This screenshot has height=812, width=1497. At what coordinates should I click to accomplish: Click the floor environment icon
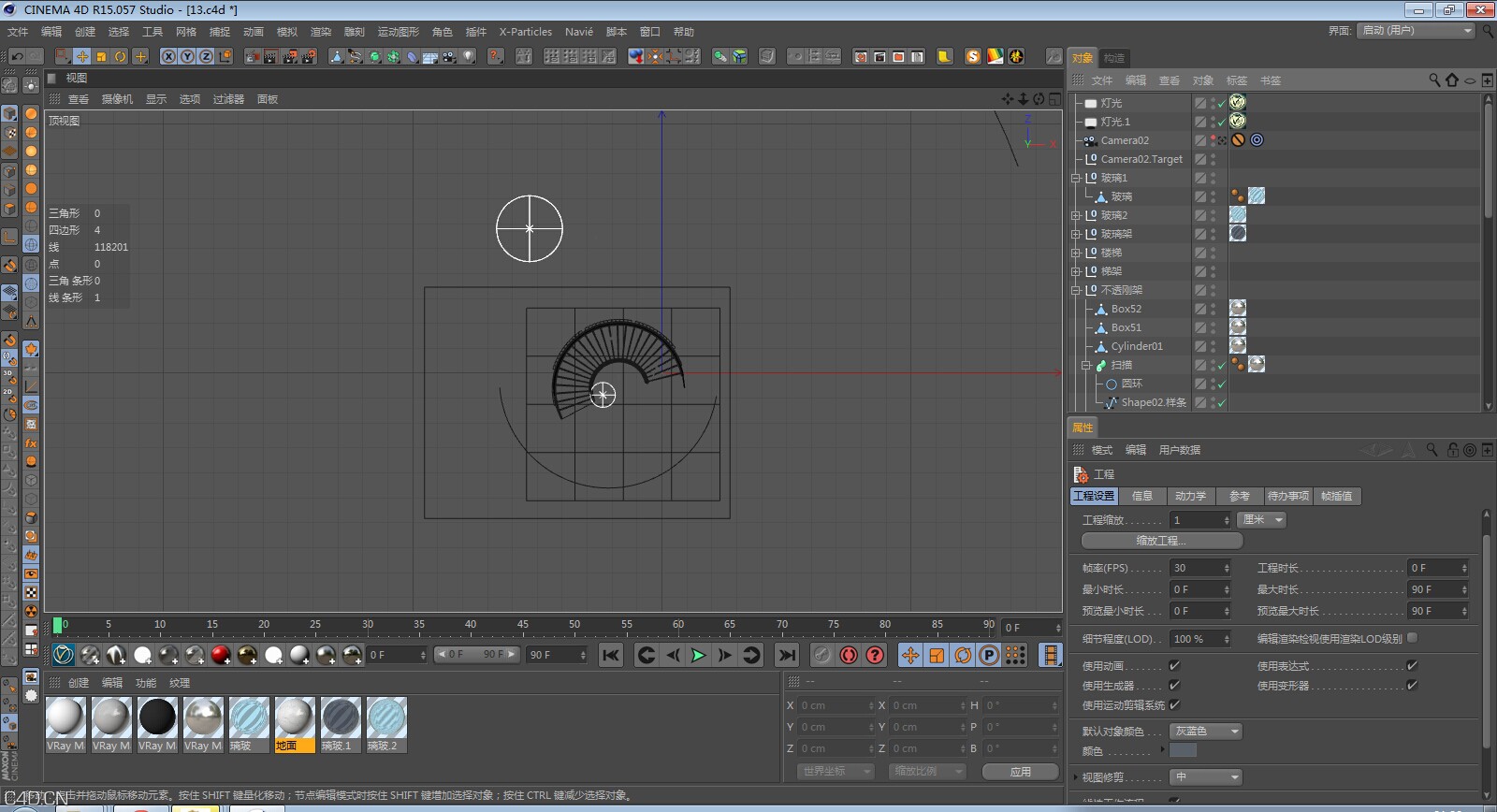click(x=430, y=56)
